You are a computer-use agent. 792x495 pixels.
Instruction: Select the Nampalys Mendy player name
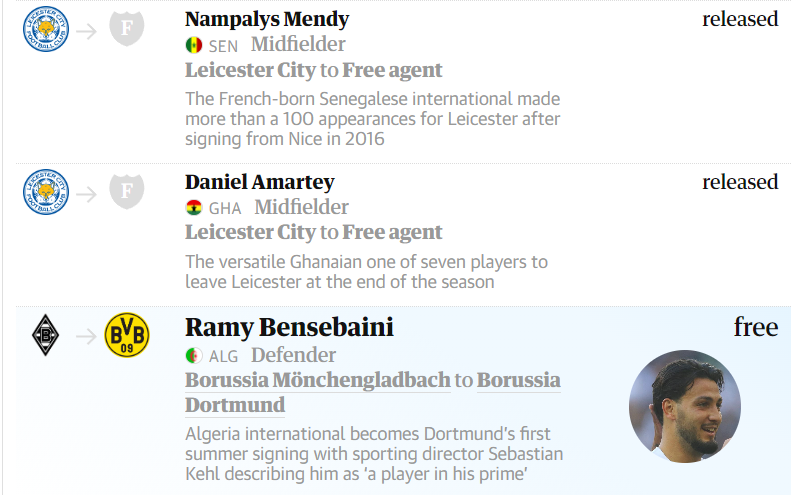(x=267, y=19)
